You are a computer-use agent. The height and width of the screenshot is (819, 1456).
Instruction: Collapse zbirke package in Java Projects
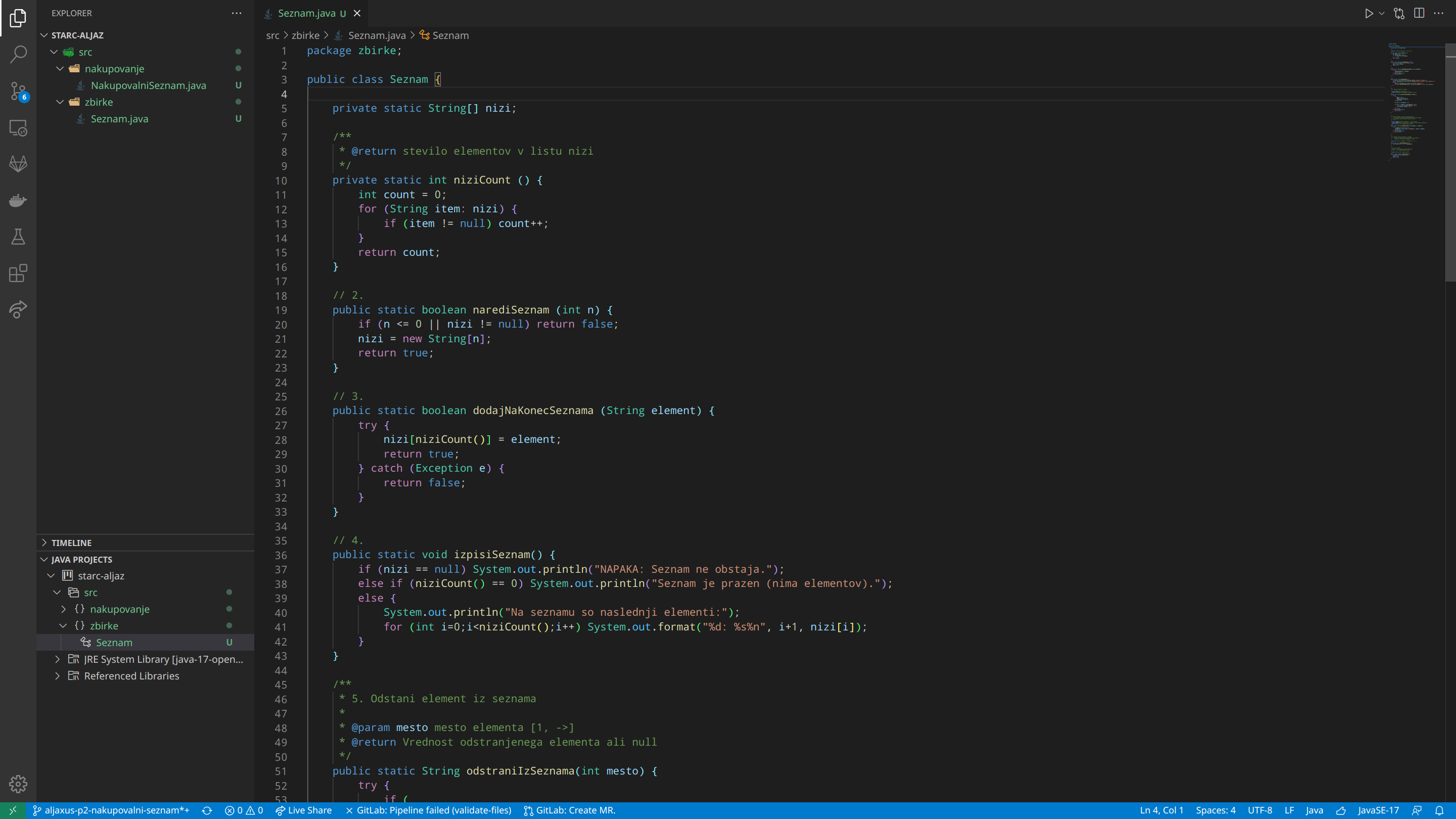tap(145, 626)
